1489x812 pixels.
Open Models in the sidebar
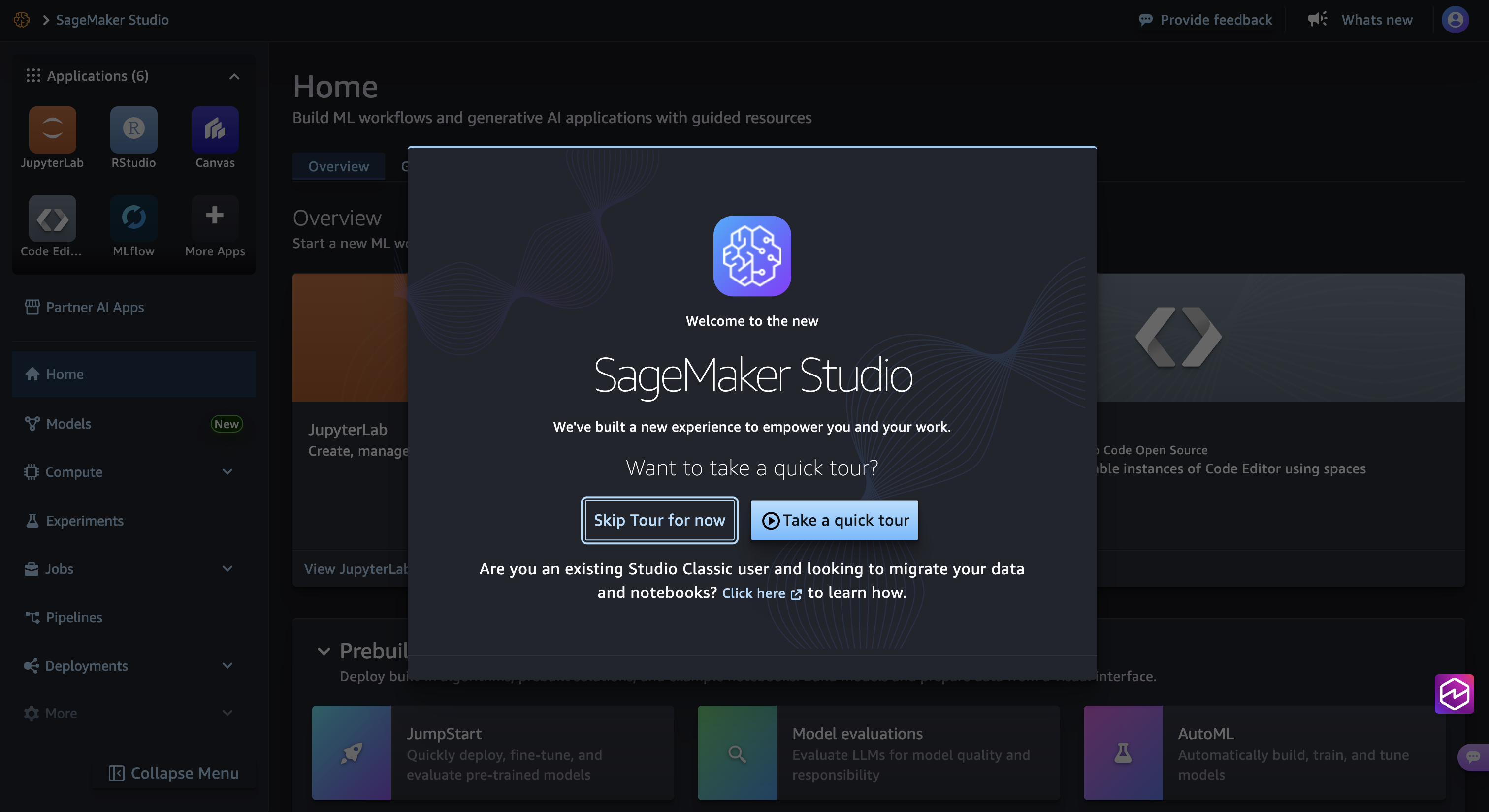click(x=133, y=423)
